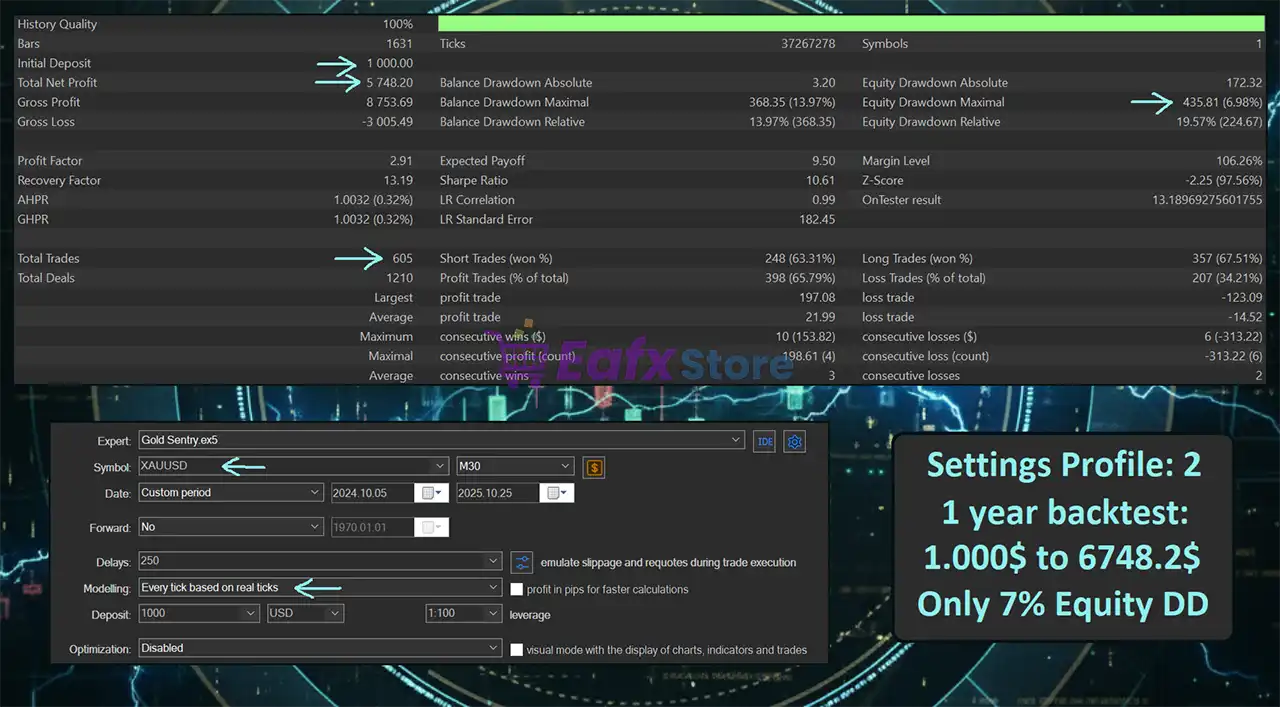Toggle the visual mode checkbox
The height and width of the screenshot is (707, 1280).
click(517, 649)
